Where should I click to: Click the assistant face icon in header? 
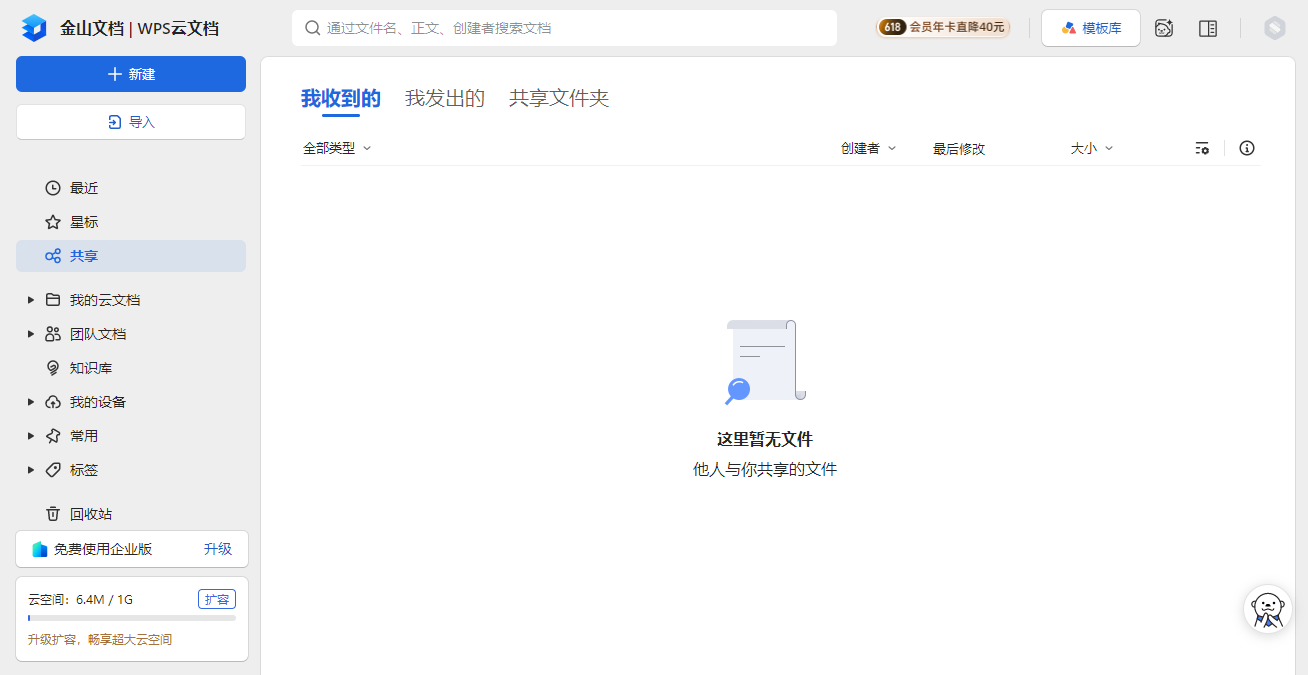click(1164, 28)
